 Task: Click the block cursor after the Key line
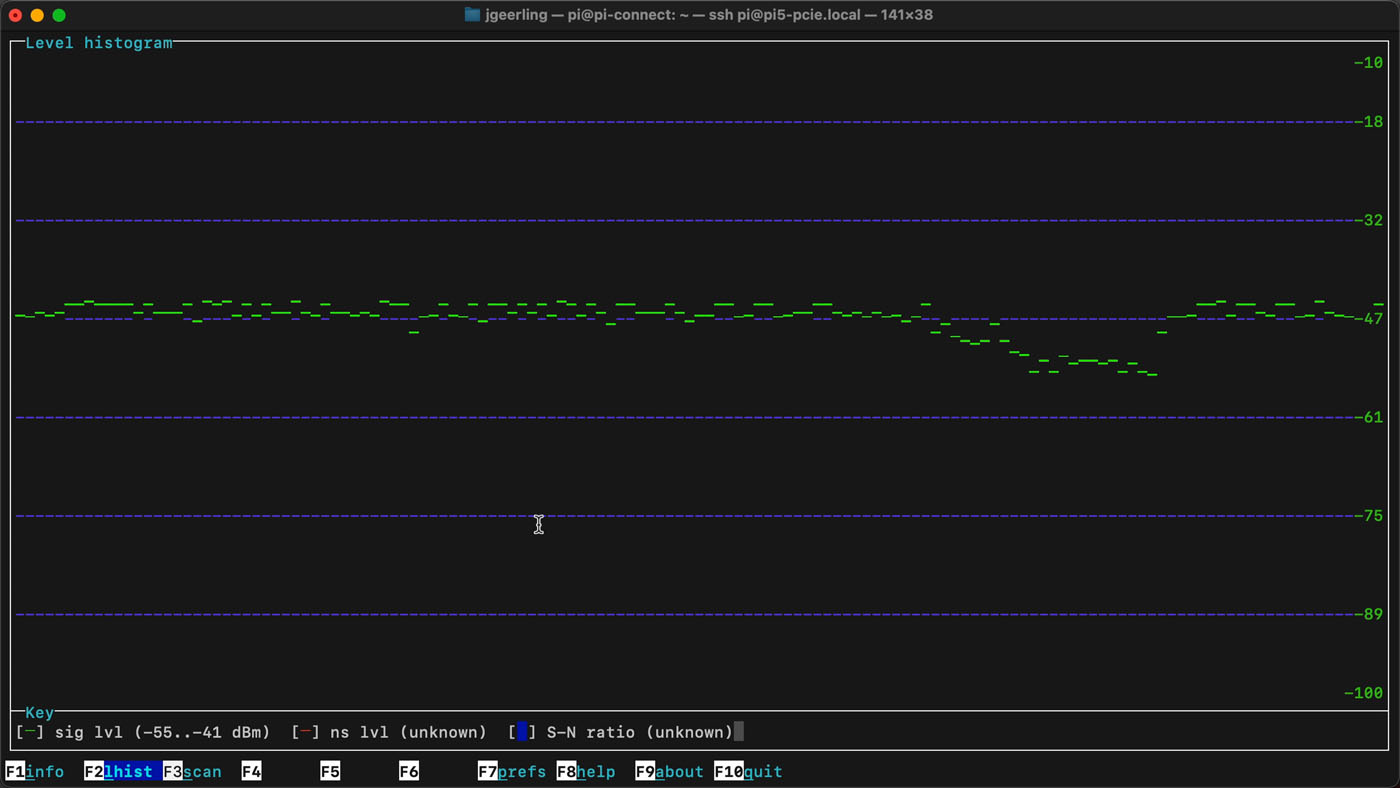pyautogui.click(x=741, y=732)
